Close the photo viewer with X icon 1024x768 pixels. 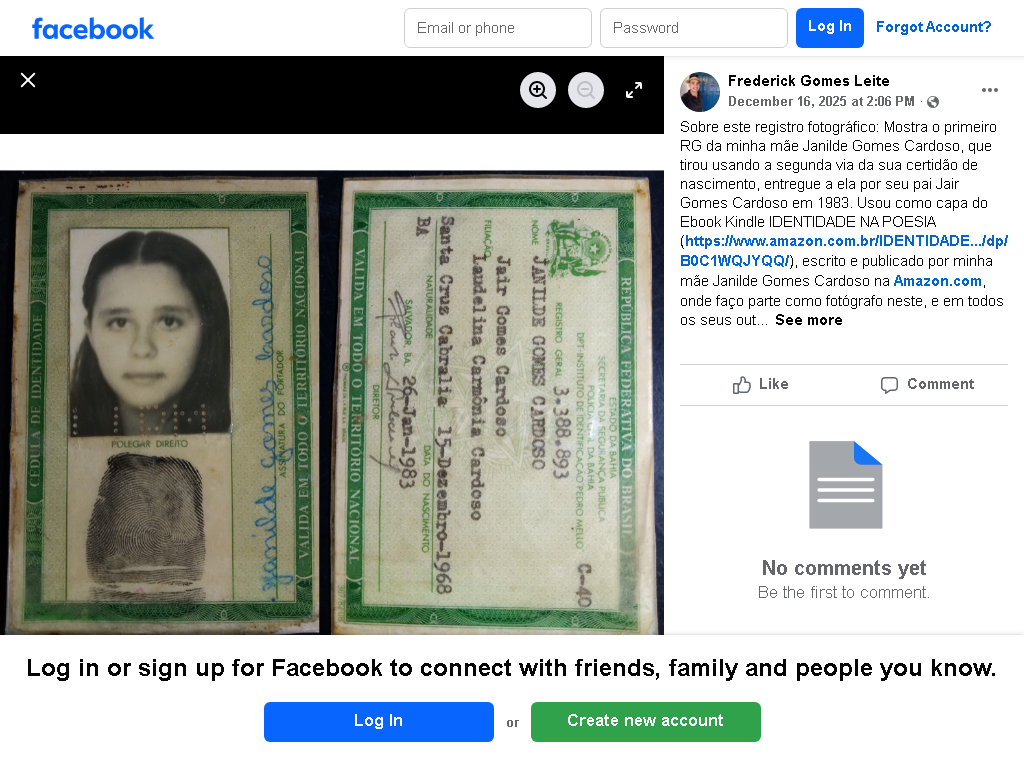27,80
